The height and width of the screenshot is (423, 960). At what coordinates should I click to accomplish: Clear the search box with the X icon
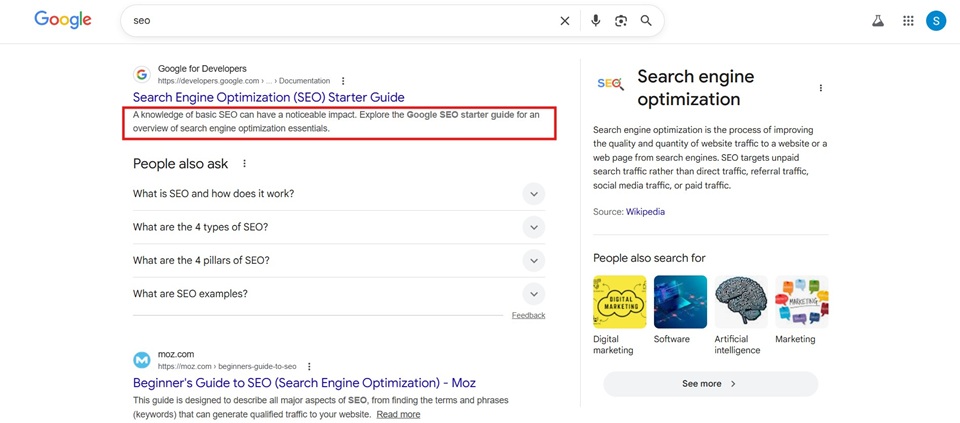click(564, 21)
